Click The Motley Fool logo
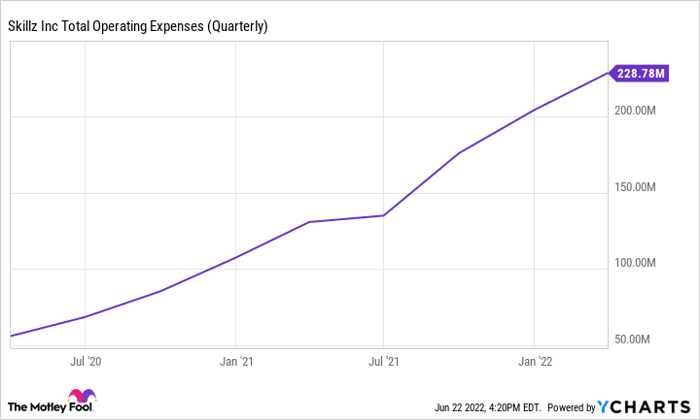The width and height of the screenshot is (700, 420). click(x=51, y=401)
